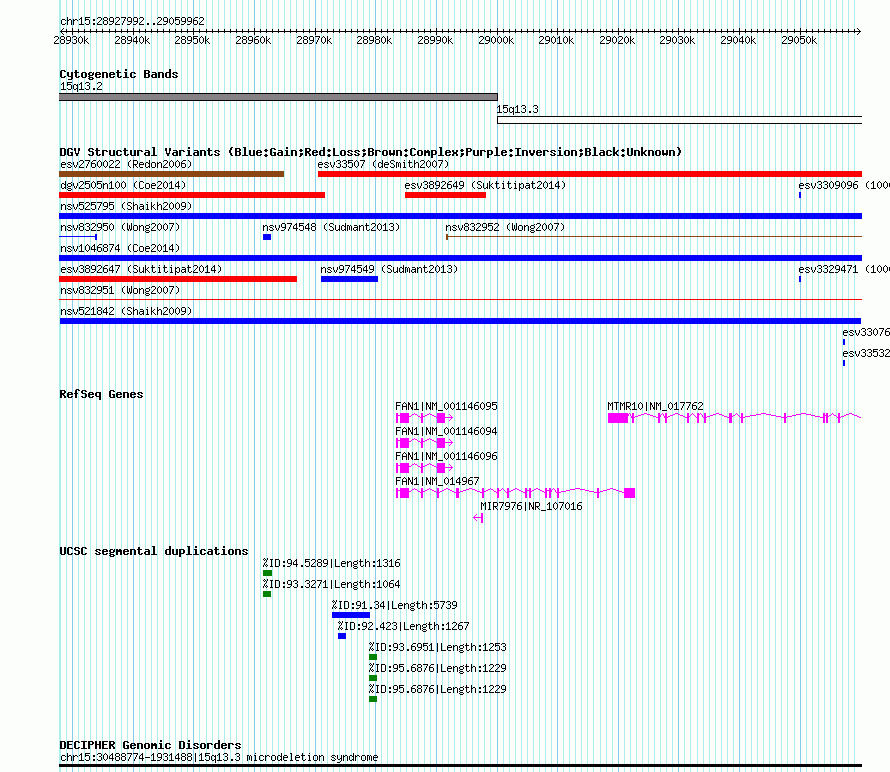The image size is (890, 772).
Task: Click the 29050k ruler tick label
Action: click(x=799, y=40)
